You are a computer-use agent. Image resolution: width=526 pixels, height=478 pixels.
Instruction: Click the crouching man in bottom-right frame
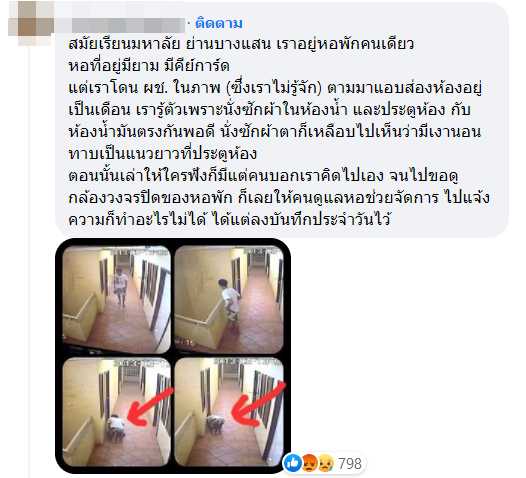pos(215,424)
